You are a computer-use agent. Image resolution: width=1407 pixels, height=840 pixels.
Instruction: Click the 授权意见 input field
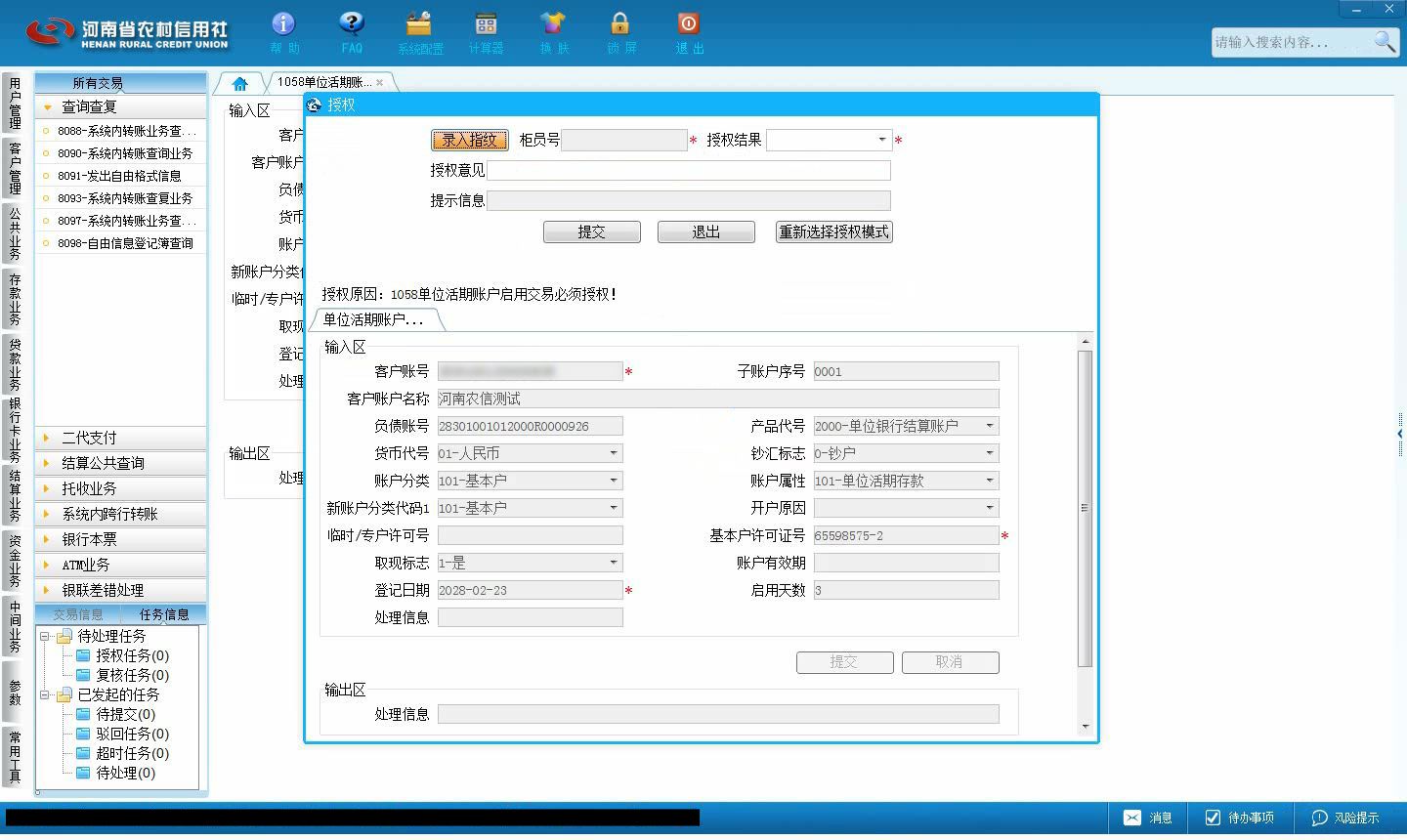(x=689, y=170)
